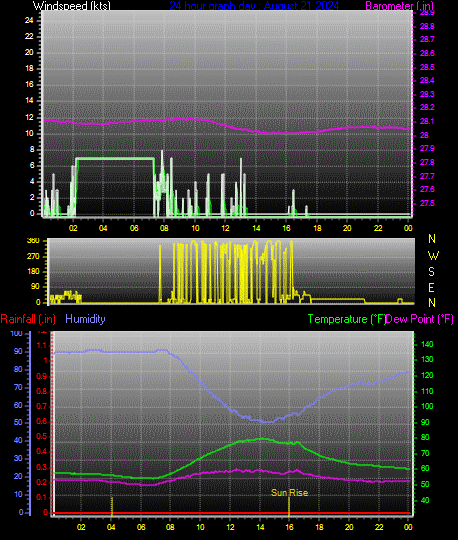Viewport: 458px width, 540px height.
Task: Click the Dew Point (°F) legend label
Action: [419, 319]
